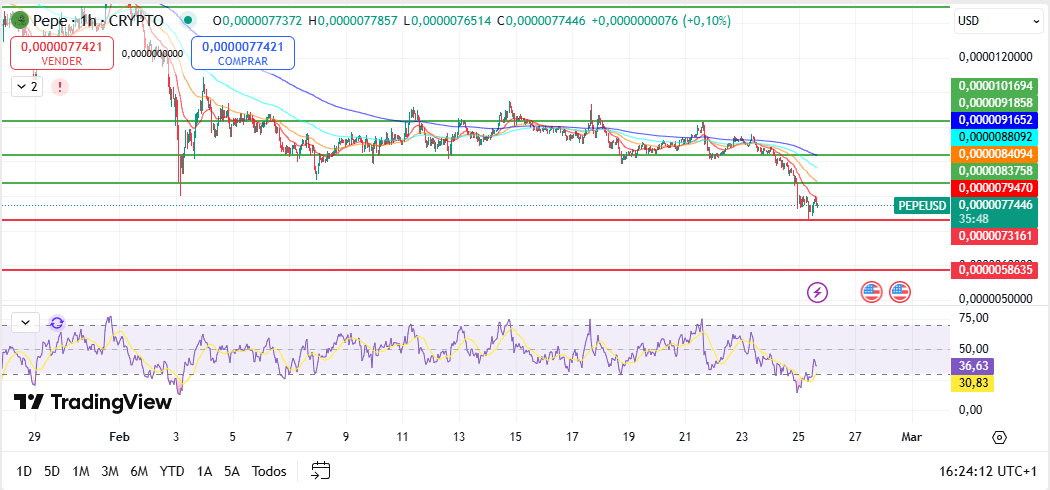The image size is (1050, 490).
Task: Click the purple RSI refresh icon
Action: point(57,323)
